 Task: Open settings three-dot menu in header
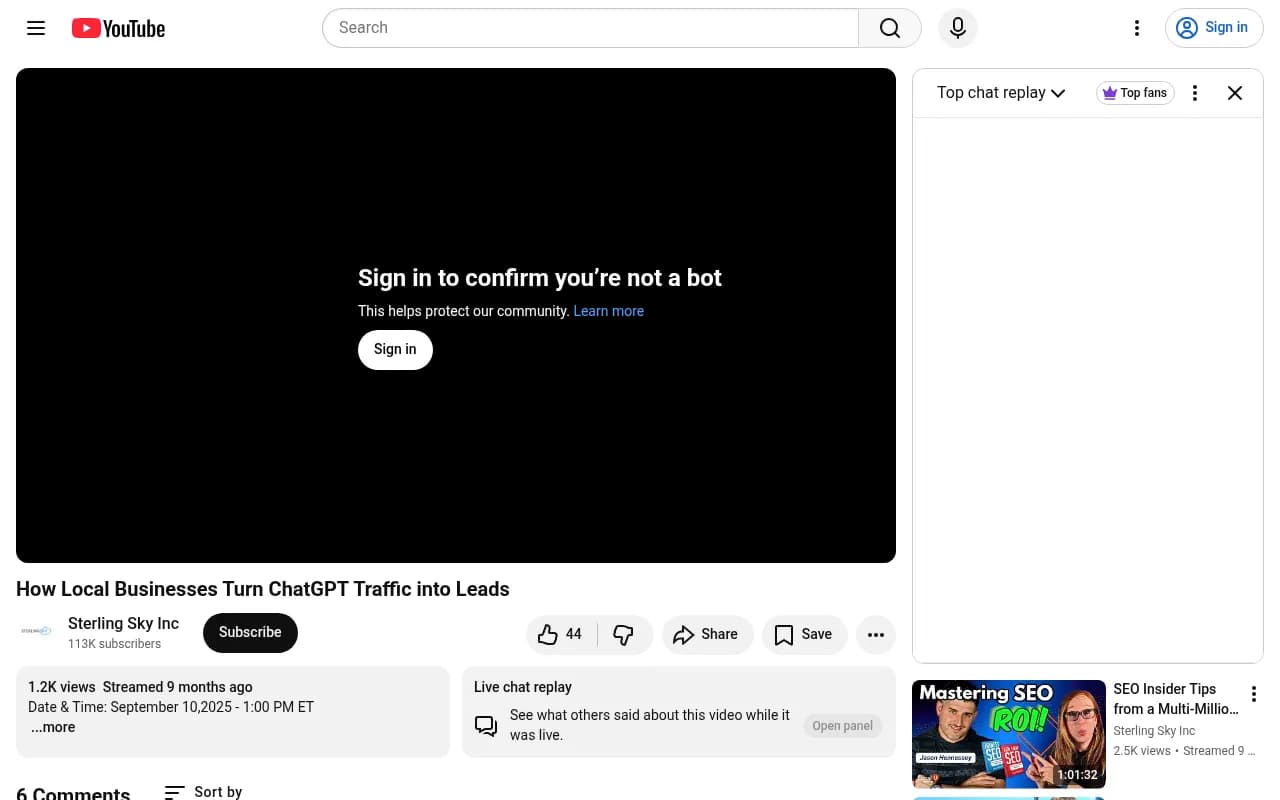1137,28
